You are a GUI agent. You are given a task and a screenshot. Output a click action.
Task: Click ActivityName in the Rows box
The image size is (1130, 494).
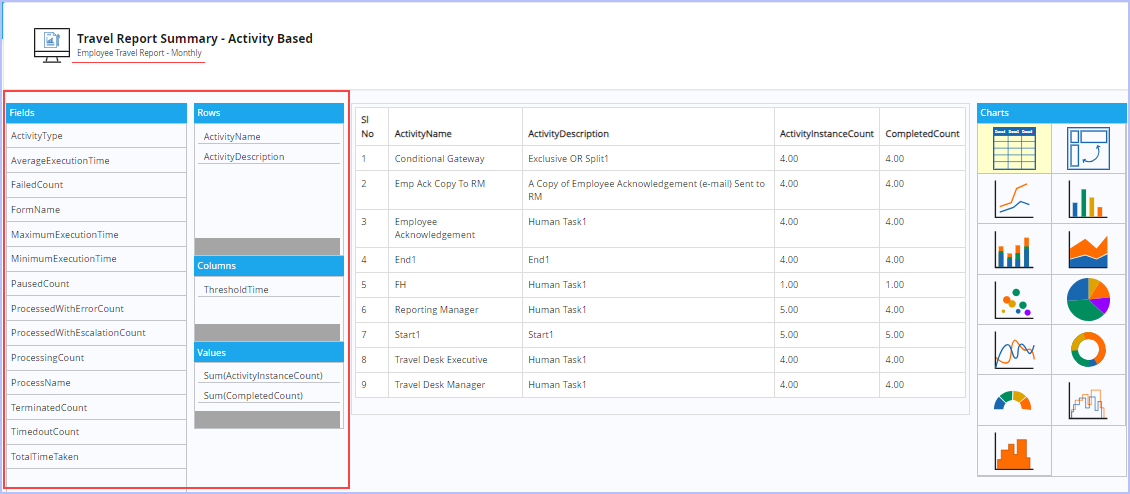tap(268, 136)
